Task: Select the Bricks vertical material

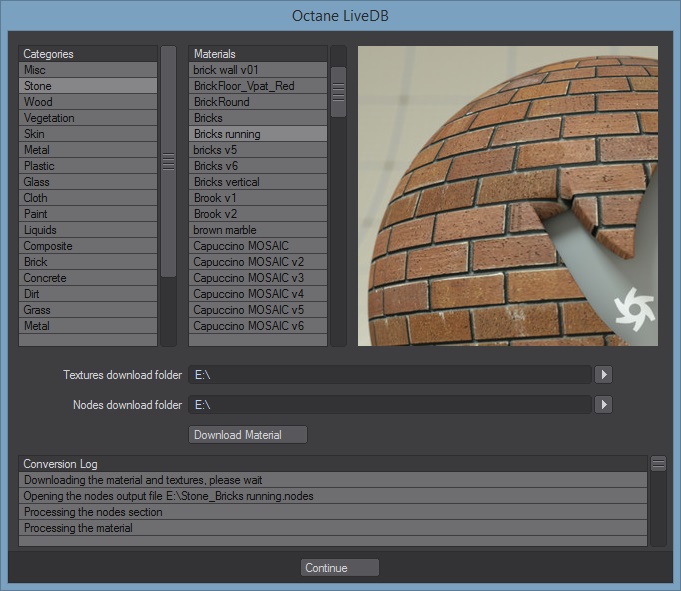Action: pyautogui.click(x=258, y=182)
